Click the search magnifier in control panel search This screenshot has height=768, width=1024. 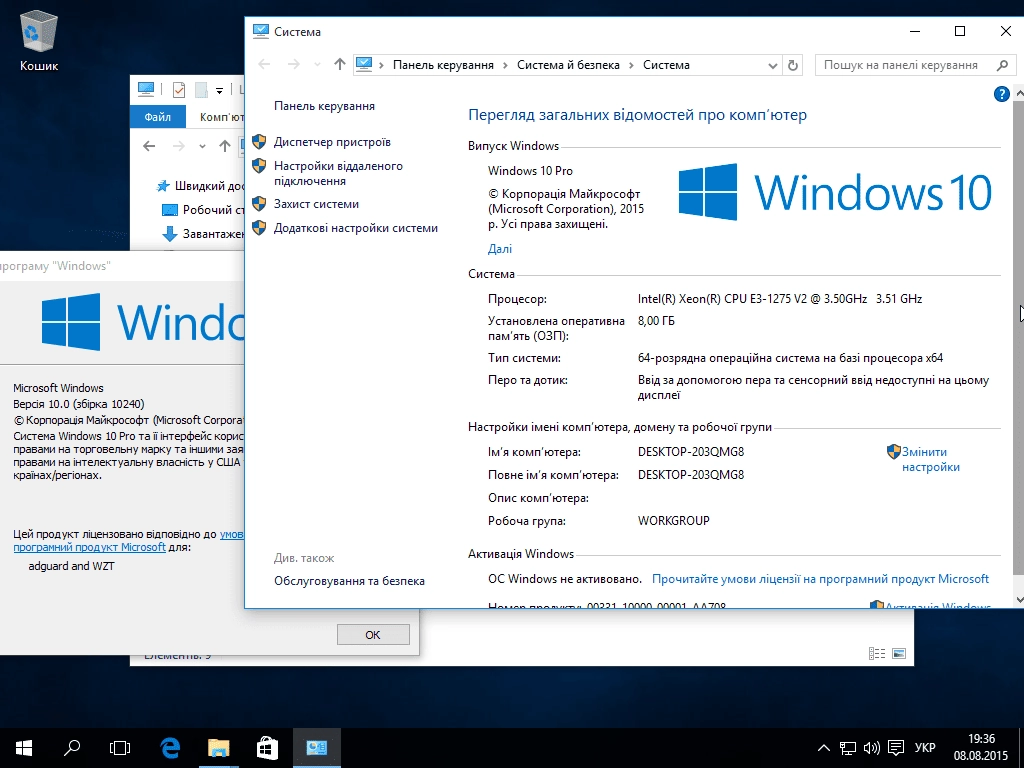coord(1002,65)
